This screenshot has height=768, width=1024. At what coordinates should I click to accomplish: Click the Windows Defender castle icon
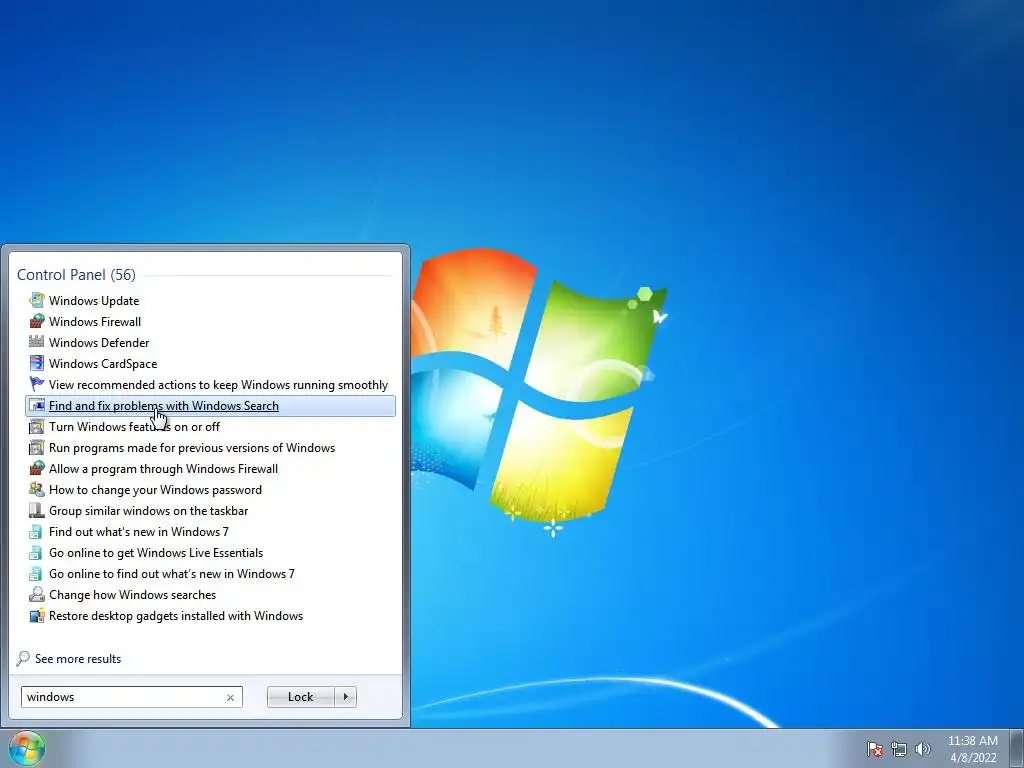(37, 342)
